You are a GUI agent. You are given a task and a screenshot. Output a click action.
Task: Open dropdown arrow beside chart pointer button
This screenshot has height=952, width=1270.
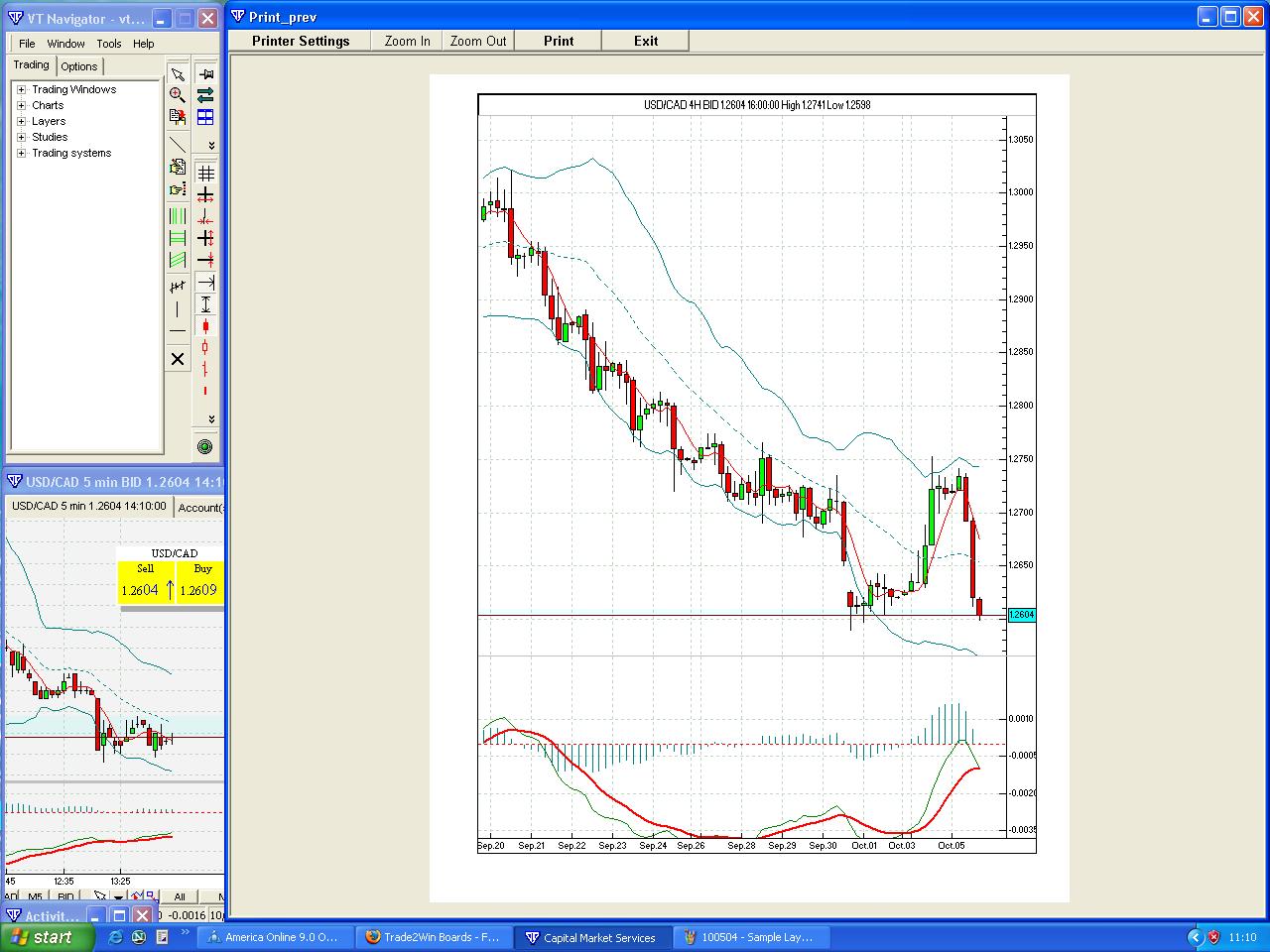[118, 896]
